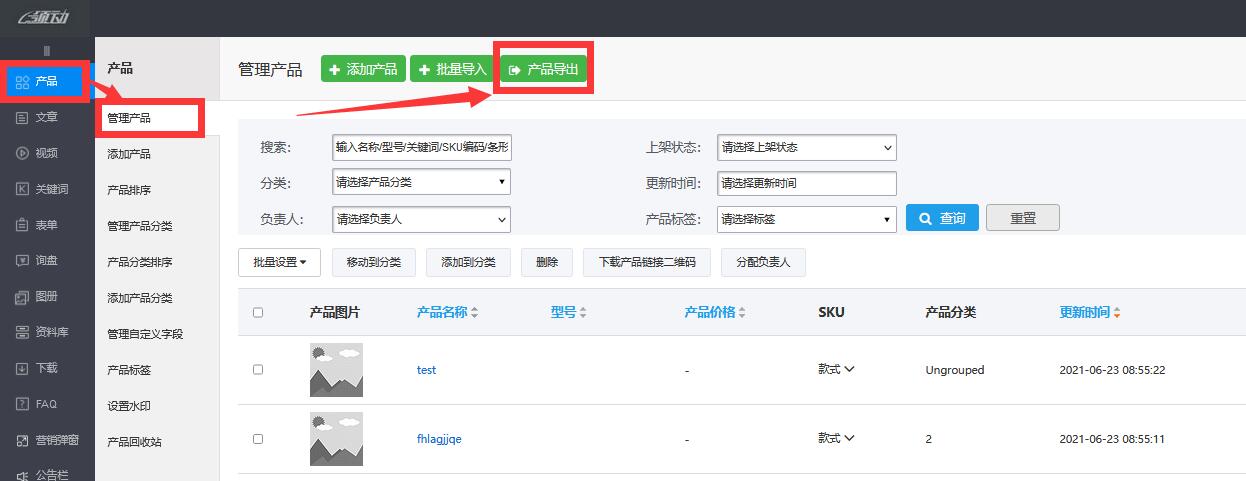This screenshot has height=481, width=1246.
Task: Open 文章 section via its sidebar icon
Action: 22,117
